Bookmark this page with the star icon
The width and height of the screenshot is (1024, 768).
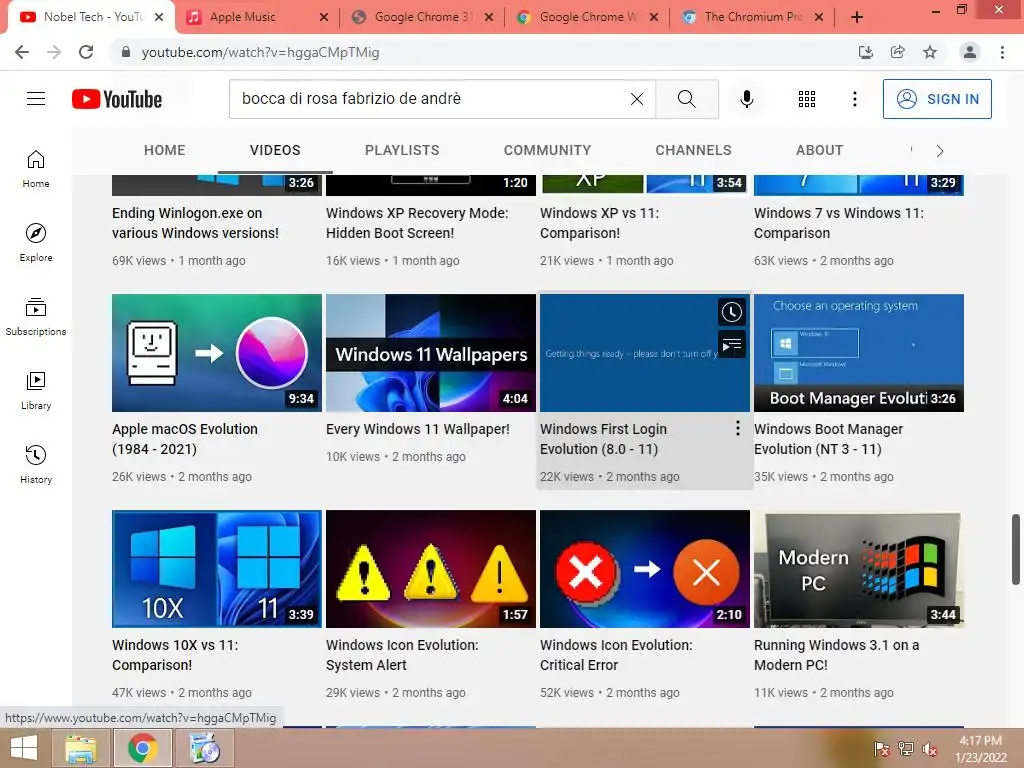[x=930, y=52]
